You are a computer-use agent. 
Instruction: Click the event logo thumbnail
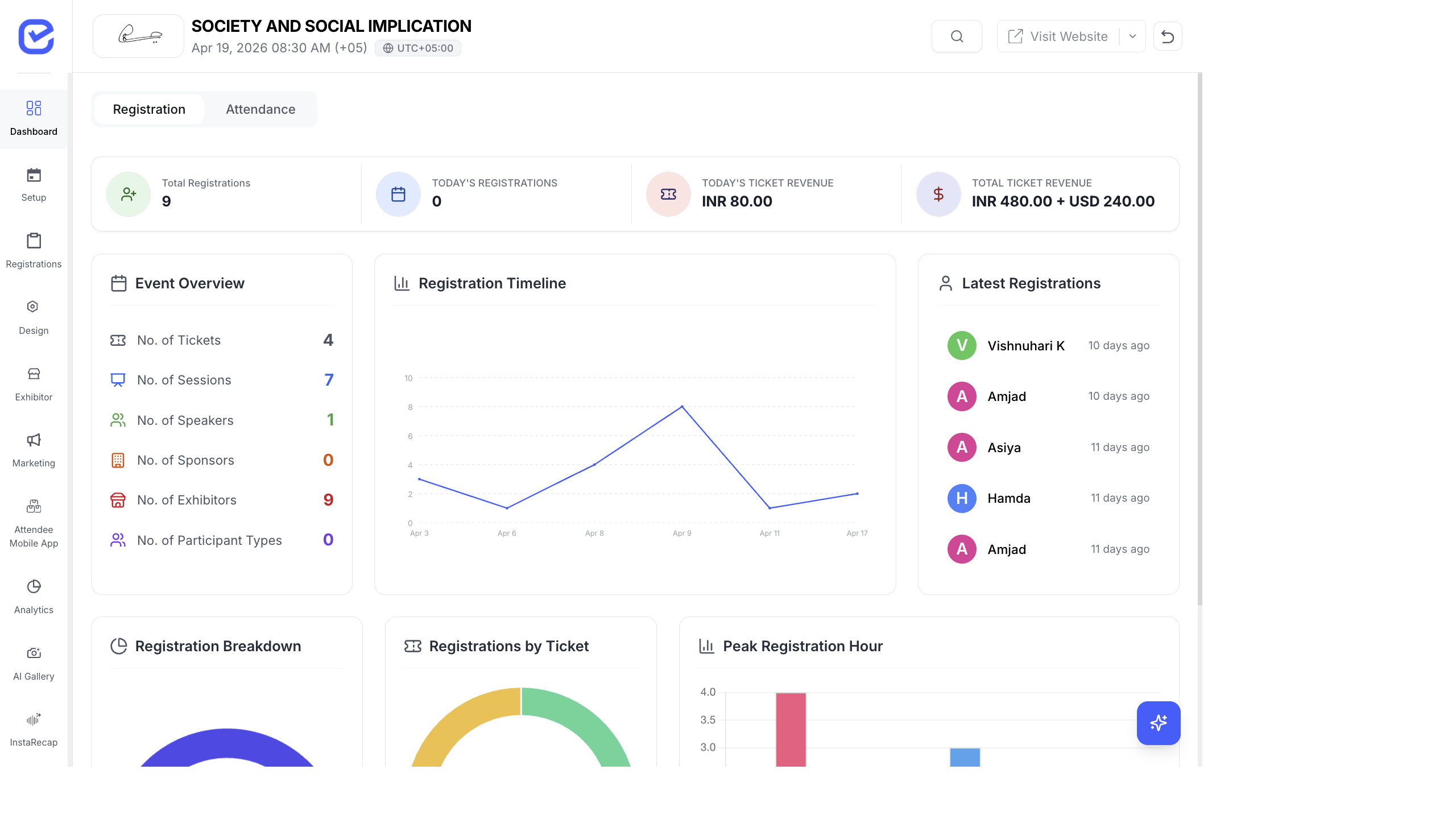[x=138, y=36]
